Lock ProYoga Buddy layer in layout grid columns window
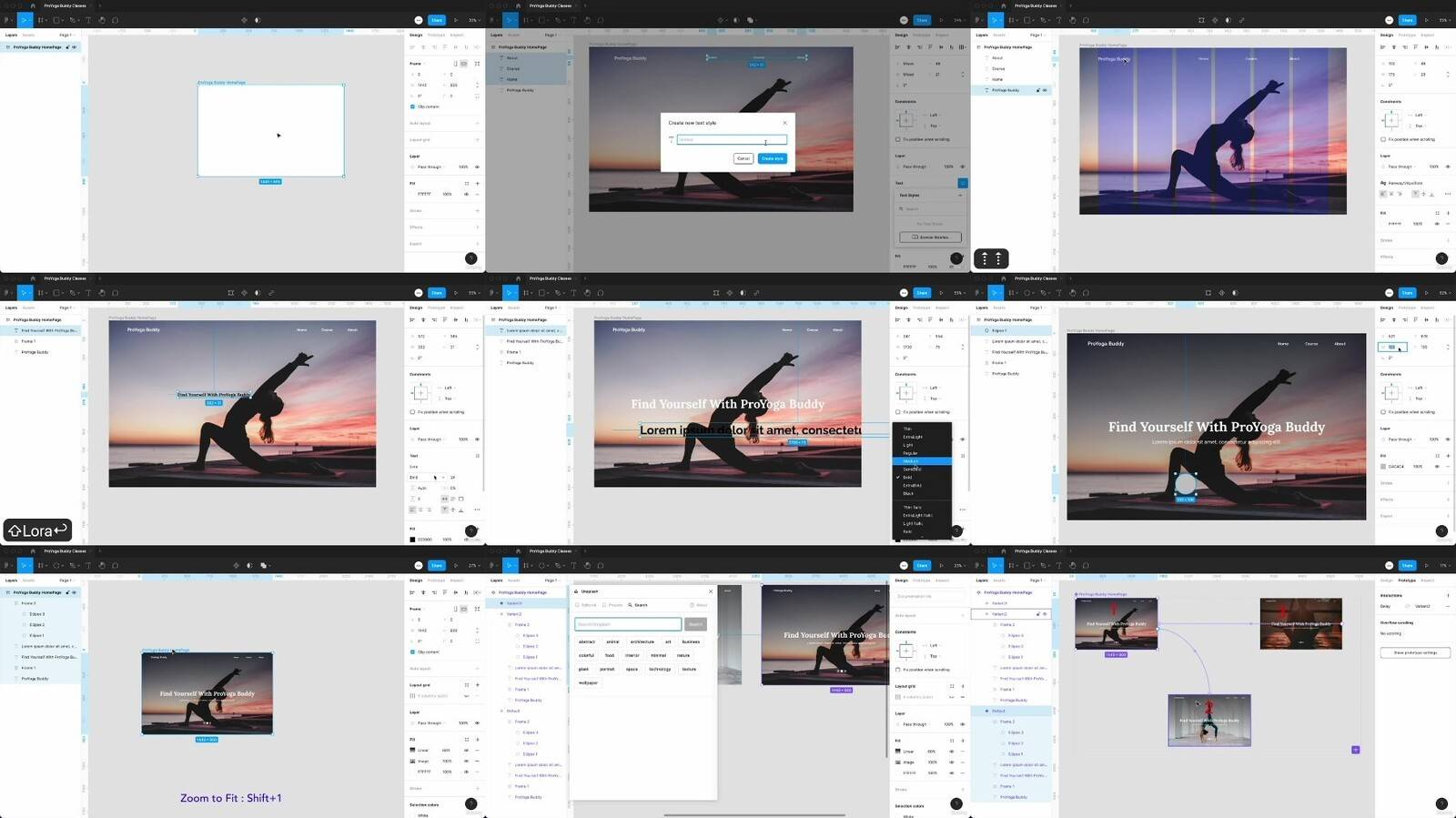Screen dimensions: 1456x818 (x=1036, y=90)
